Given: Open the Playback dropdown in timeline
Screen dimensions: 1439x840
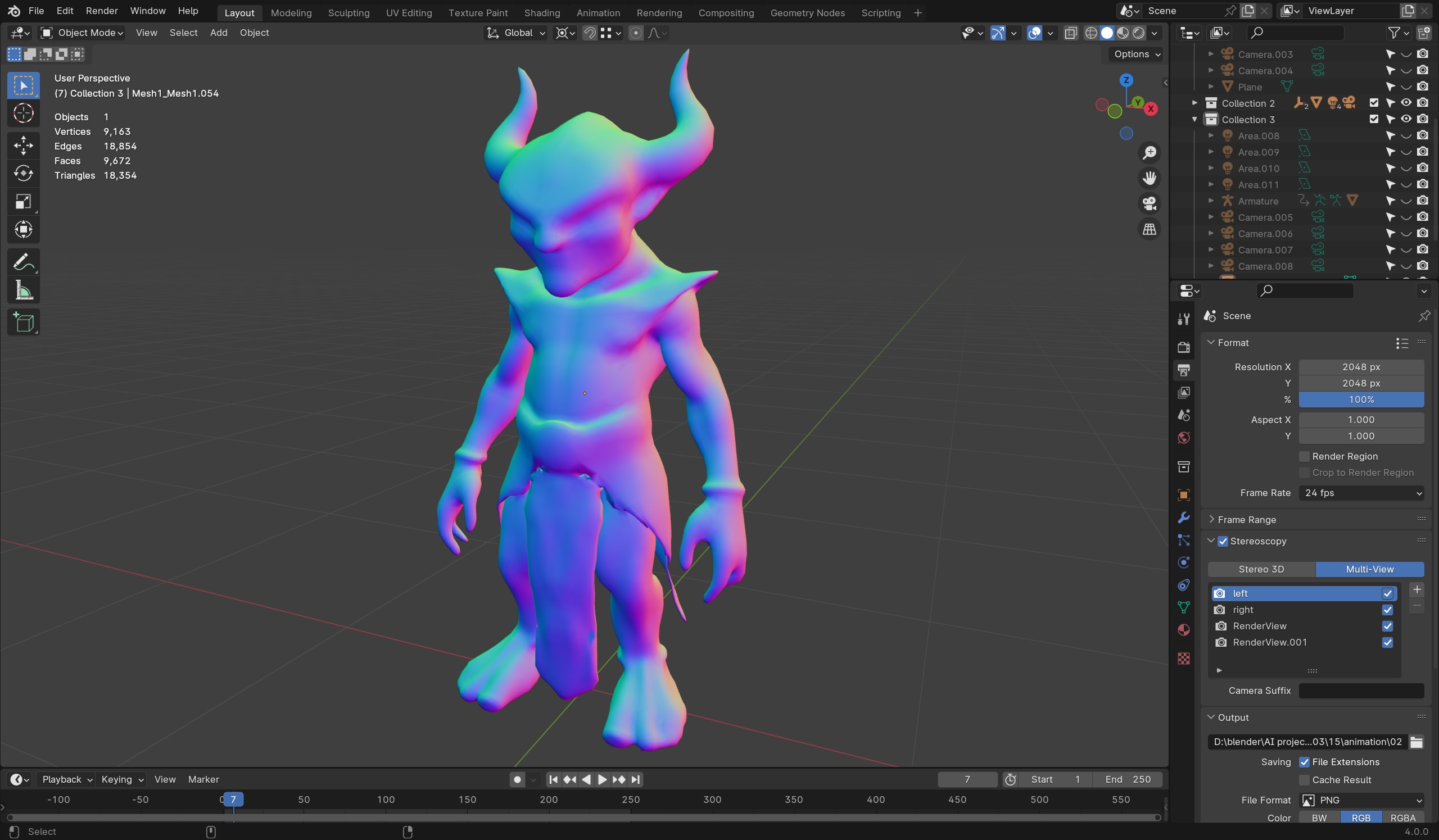Looking at the screenshot, I should pos(67,779).
